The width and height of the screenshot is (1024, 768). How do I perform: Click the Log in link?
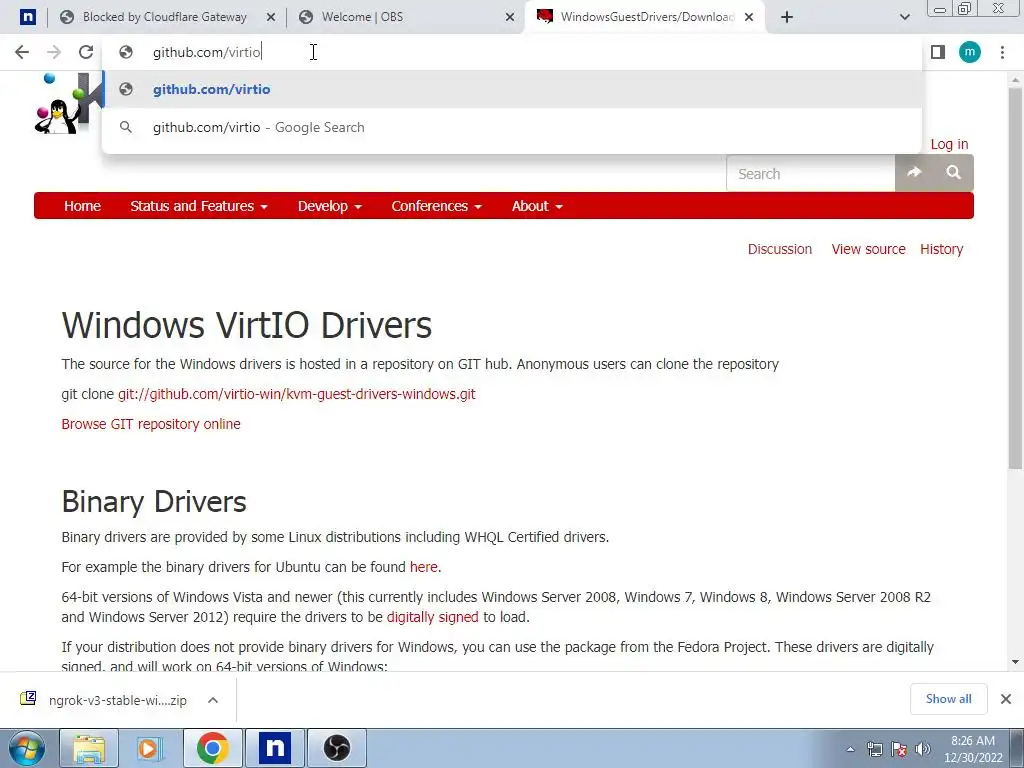949,144
